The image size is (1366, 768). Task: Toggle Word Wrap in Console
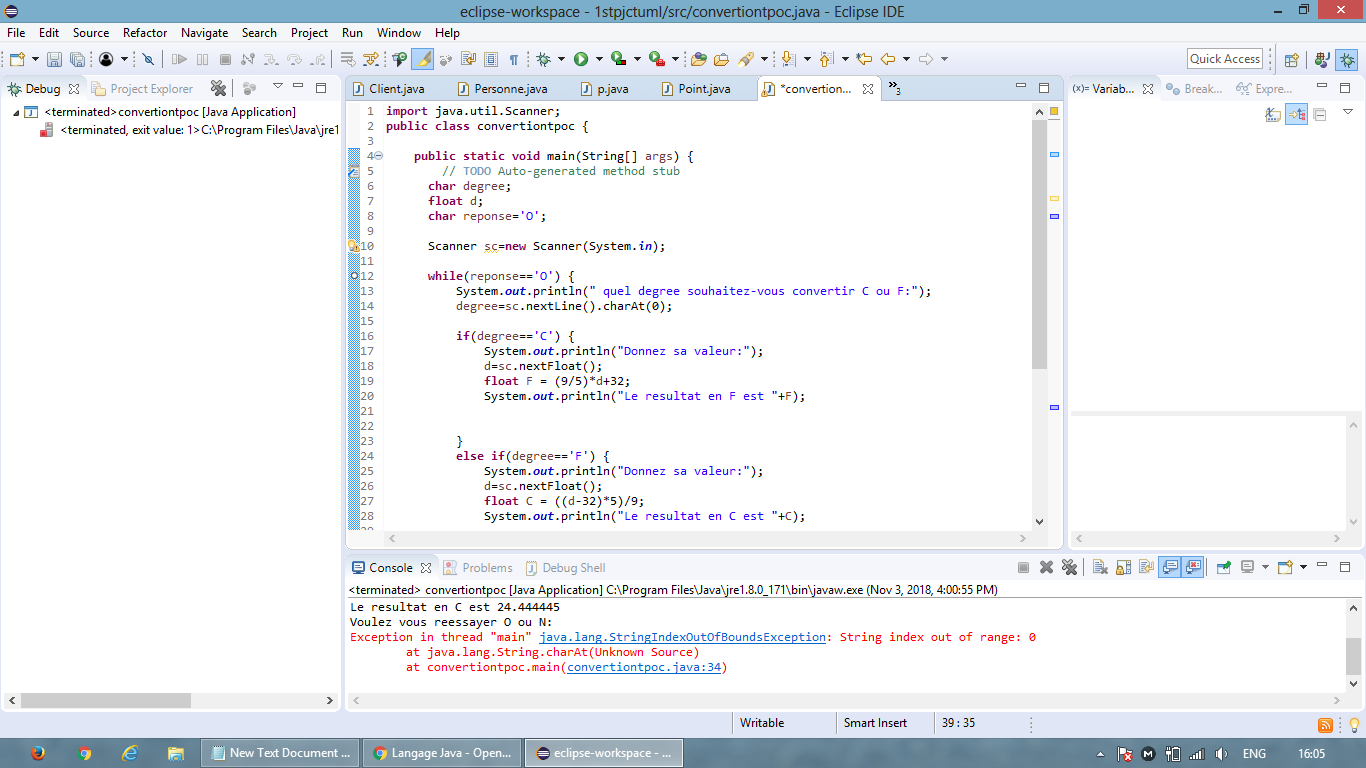coord(1145,567)
